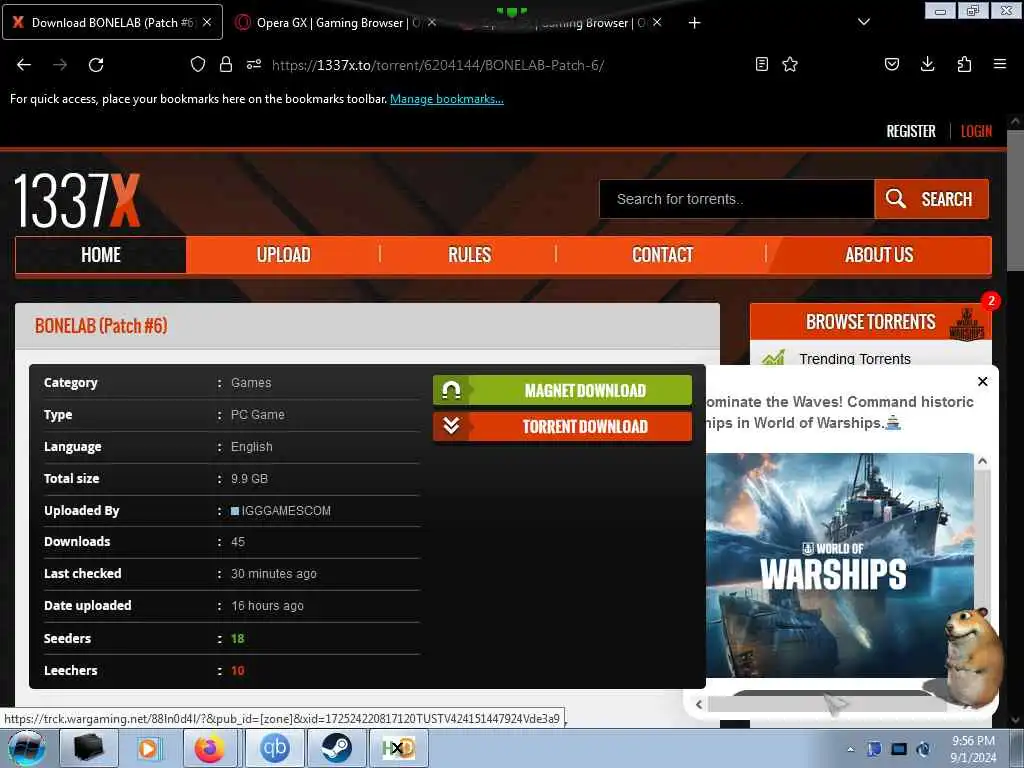Expand the list all tabs chevron
The height and width of the screenshot is (768, 1024).
863,22
